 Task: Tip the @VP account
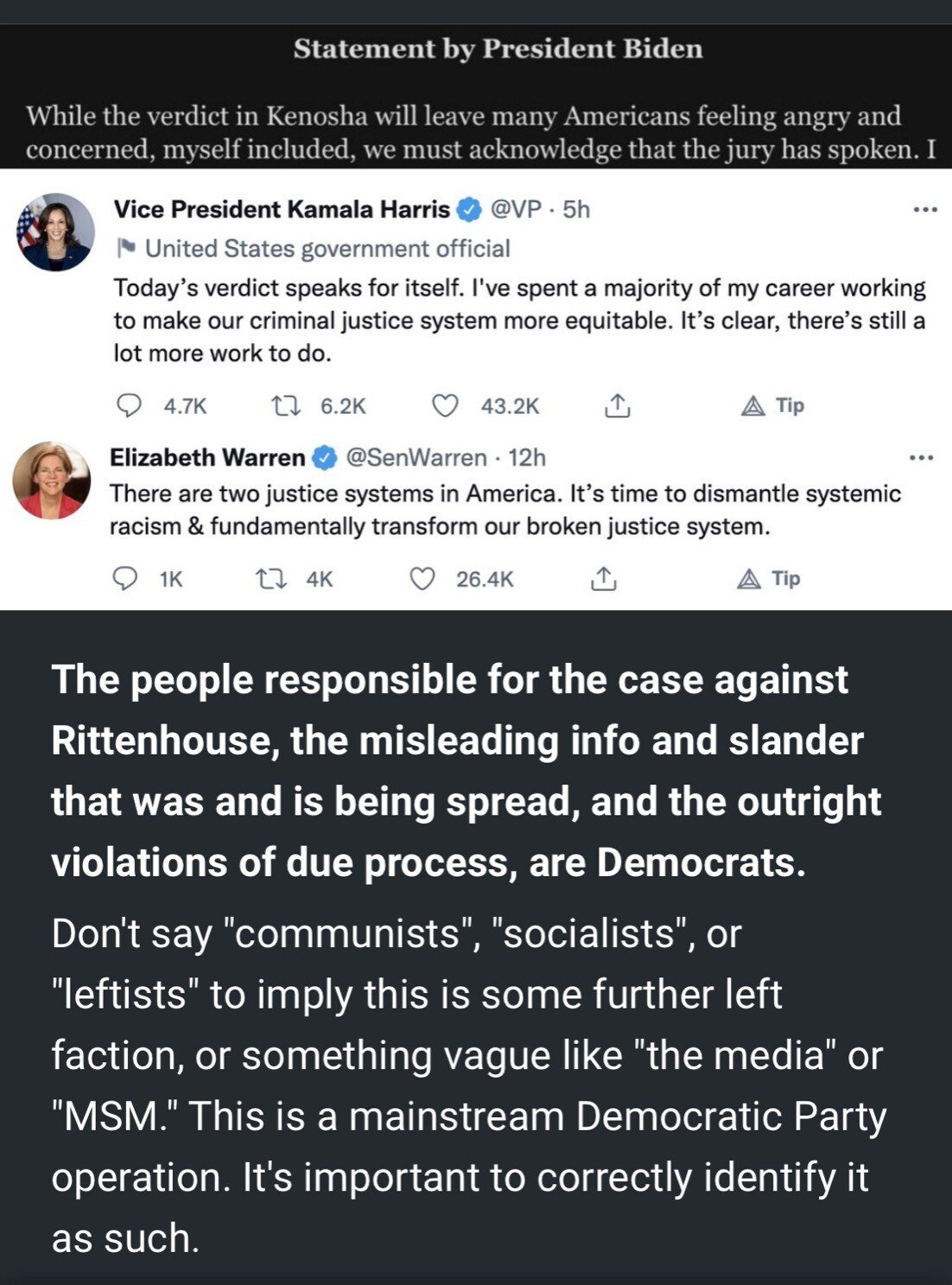(x=773, y=405)
